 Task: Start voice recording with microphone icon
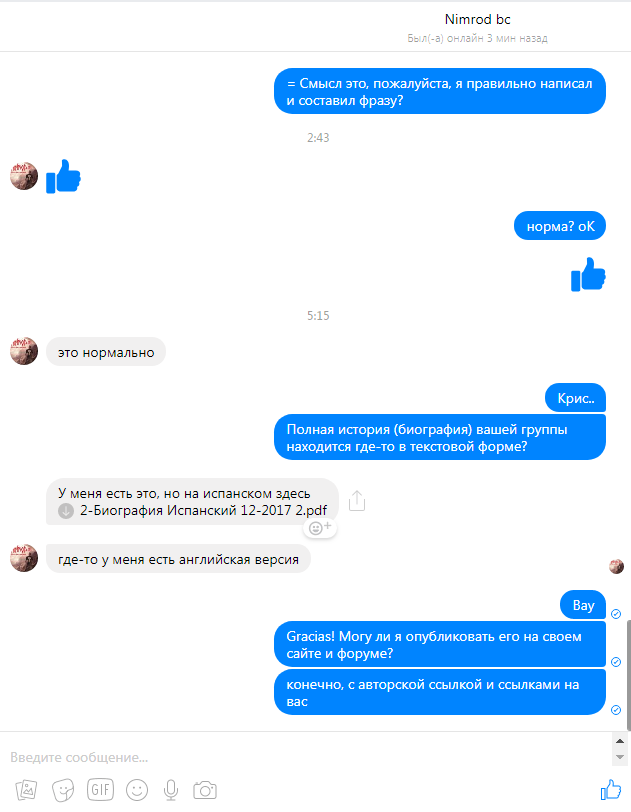point(171,790)
